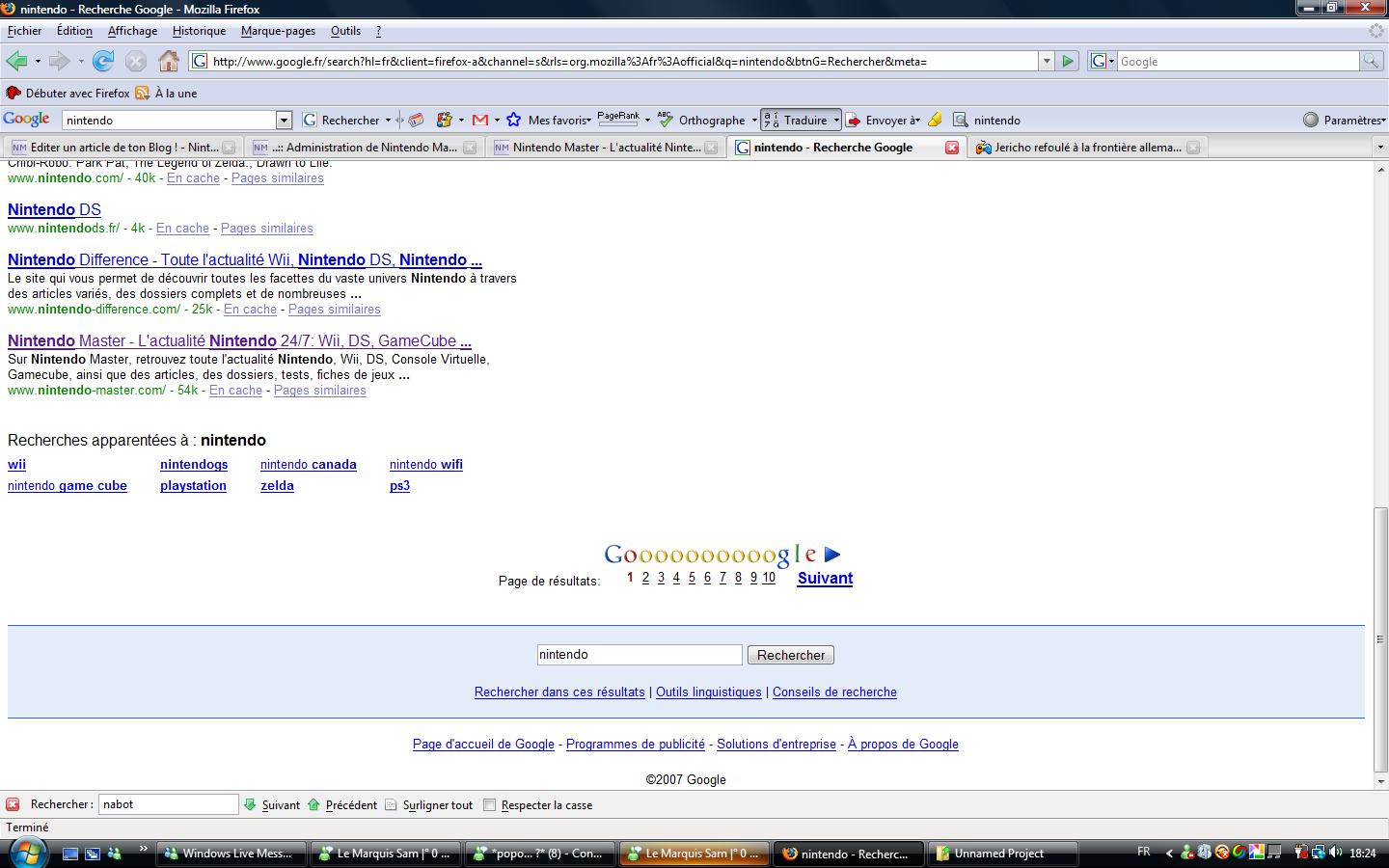Click the Google logo in the Google Toolbar

pos(26,120)
